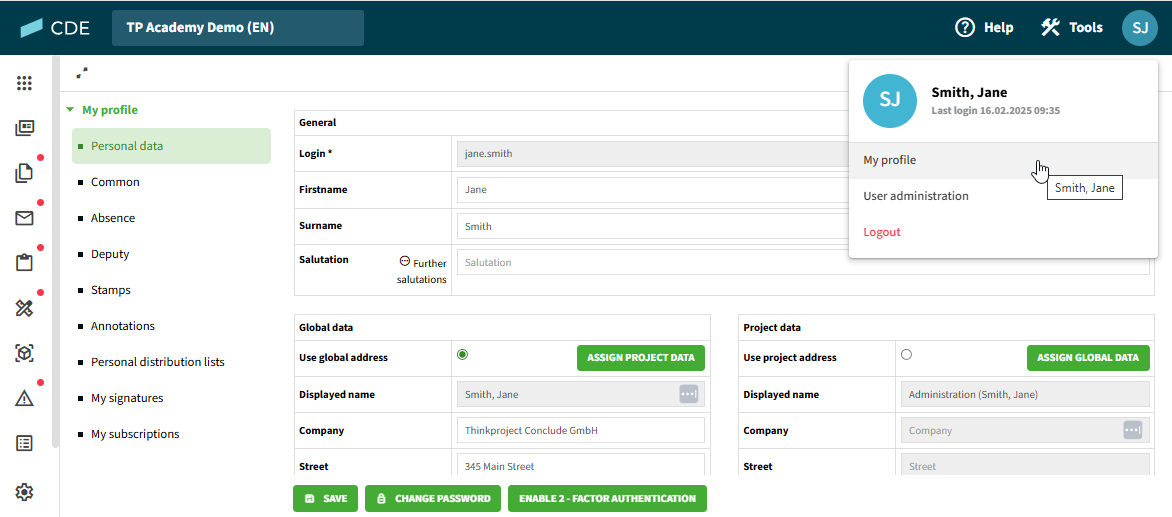
Task: Select the clipboard tasks sidebar icon
Action: [x=25, y=263]
